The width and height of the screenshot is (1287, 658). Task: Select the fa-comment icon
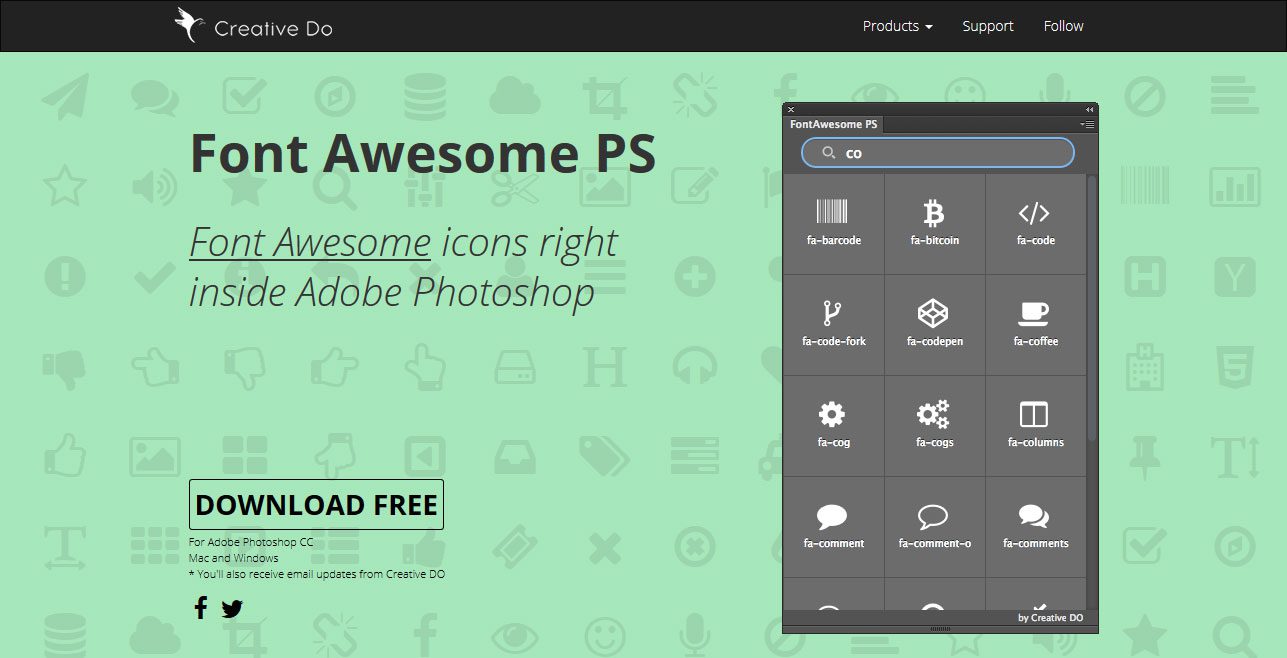(833, 525)
